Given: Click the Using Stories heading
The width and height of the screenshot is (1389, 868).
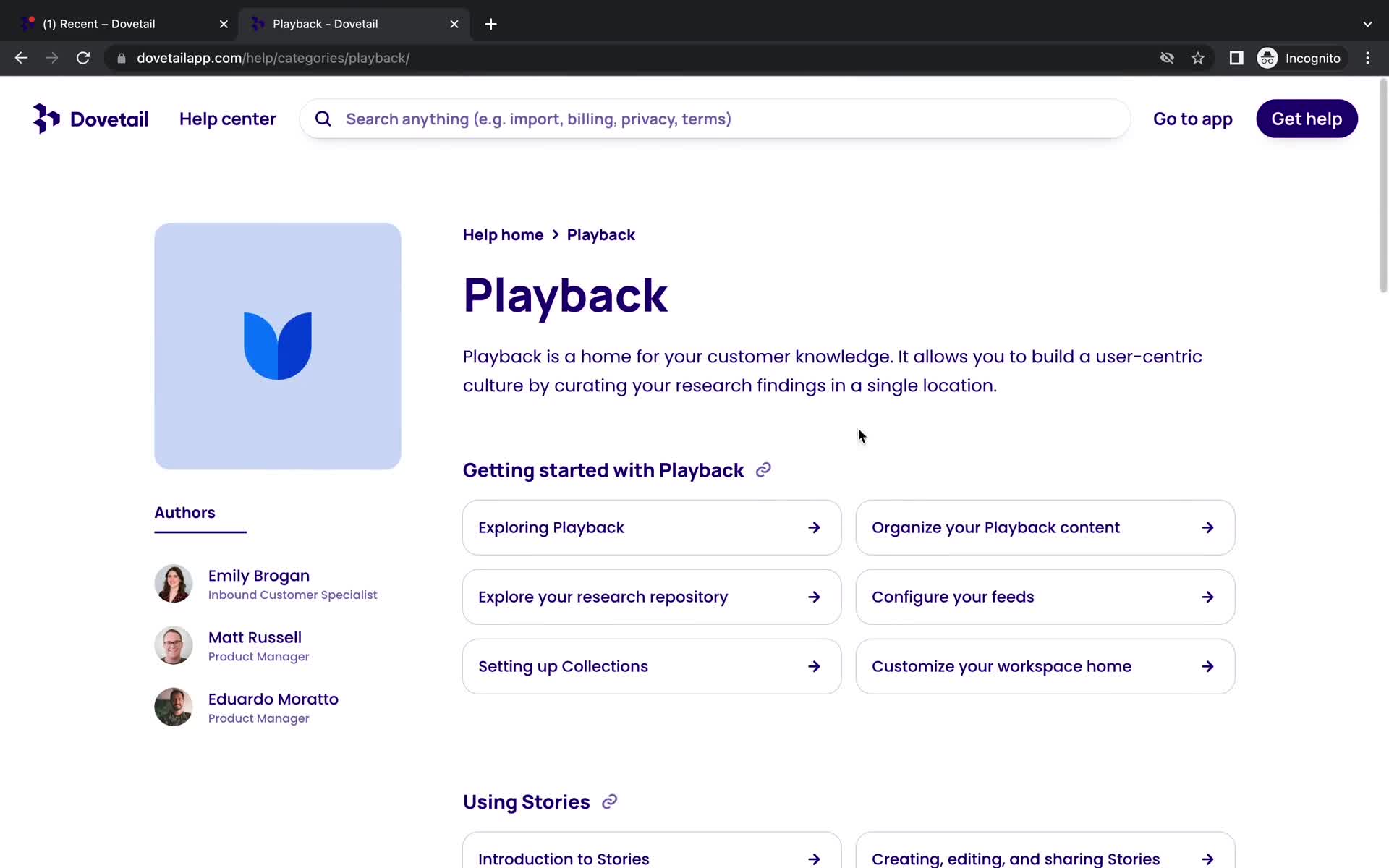Looking at the screenshot, I should [x=527, y=801].
